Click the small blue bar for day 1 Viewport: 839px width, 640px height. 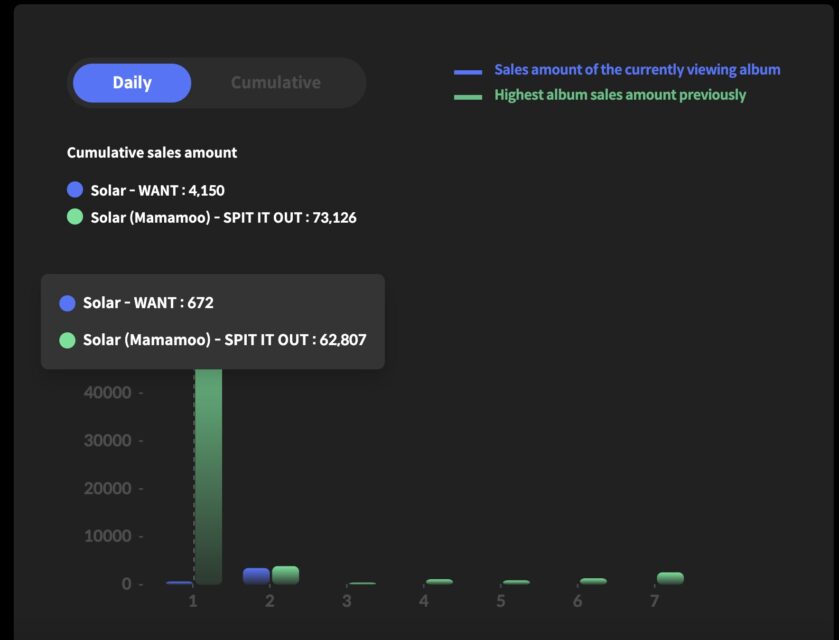tap(179, 583)
